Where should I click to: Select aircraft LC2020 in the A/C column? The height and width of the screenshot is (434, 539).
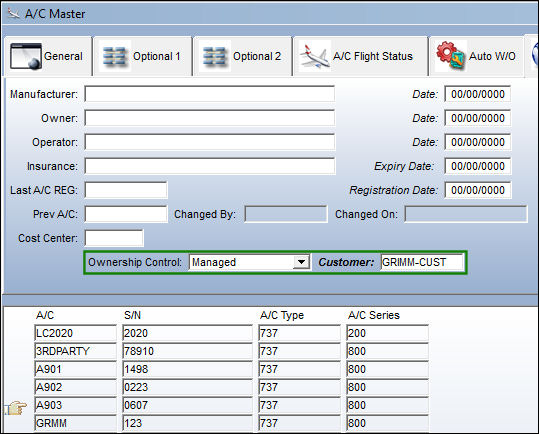click(76, 333)
